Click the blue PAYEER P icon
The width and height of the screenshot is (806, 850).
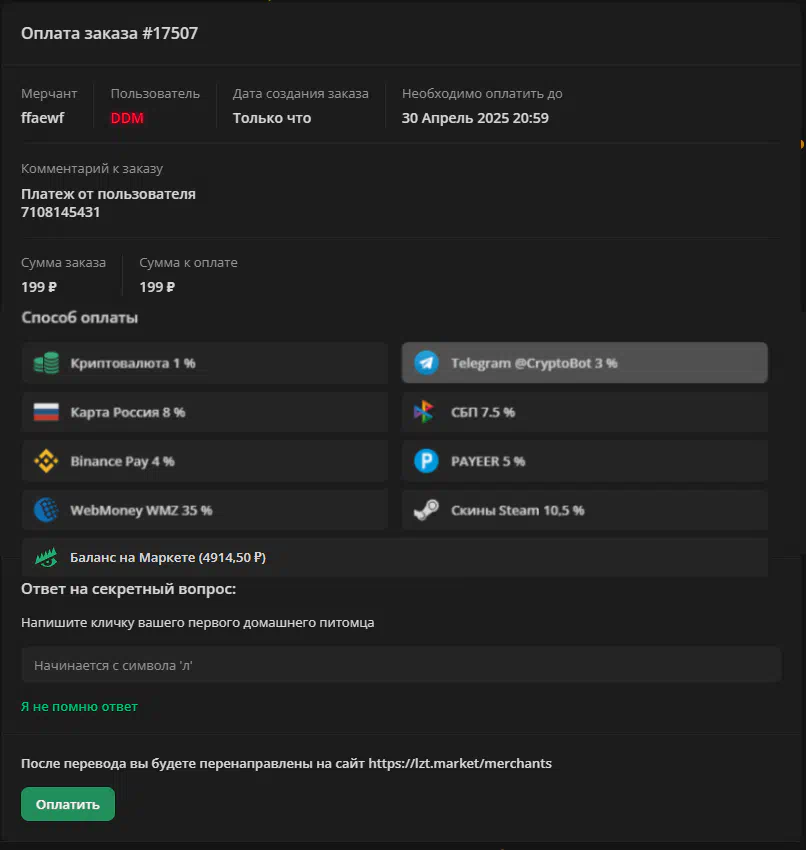click(427, 461)
